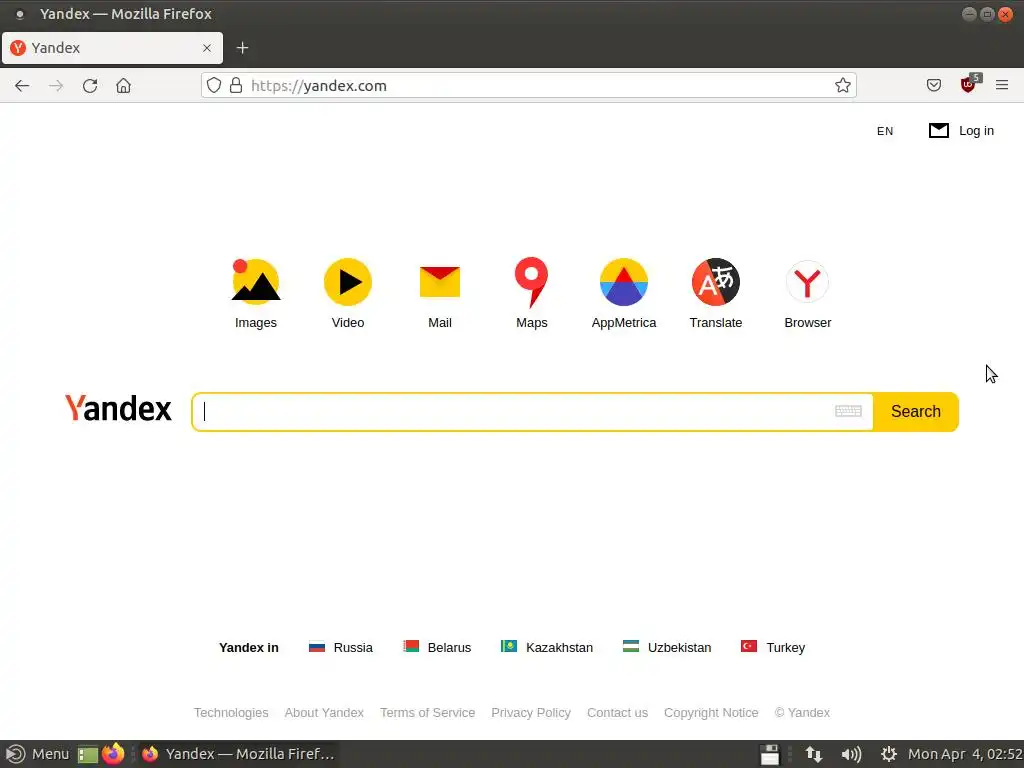Open Privacy Policy link
Viewport: 1024px width, 768px height.
pyautogui.click(x=531, y=712)
